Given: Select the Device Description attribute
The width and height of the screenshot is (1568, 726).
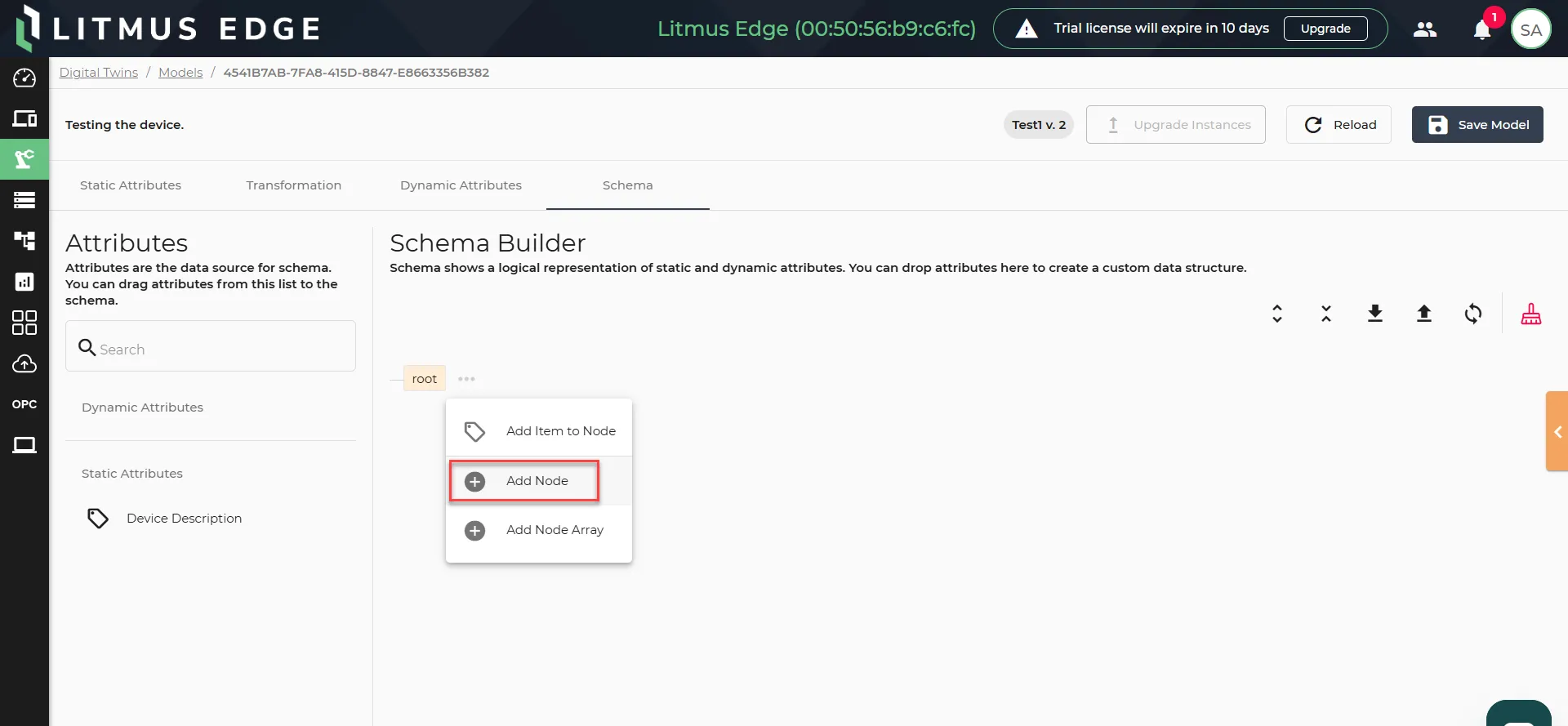Looking at the screenshot, I should click(184, 519).
